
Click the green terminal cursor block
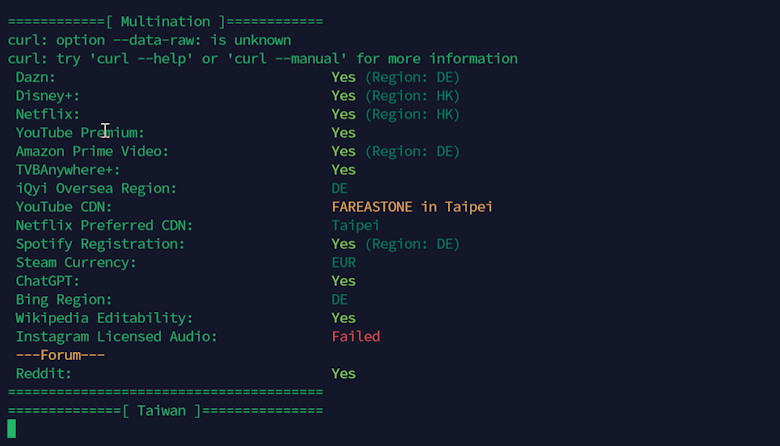pos(11,429)
